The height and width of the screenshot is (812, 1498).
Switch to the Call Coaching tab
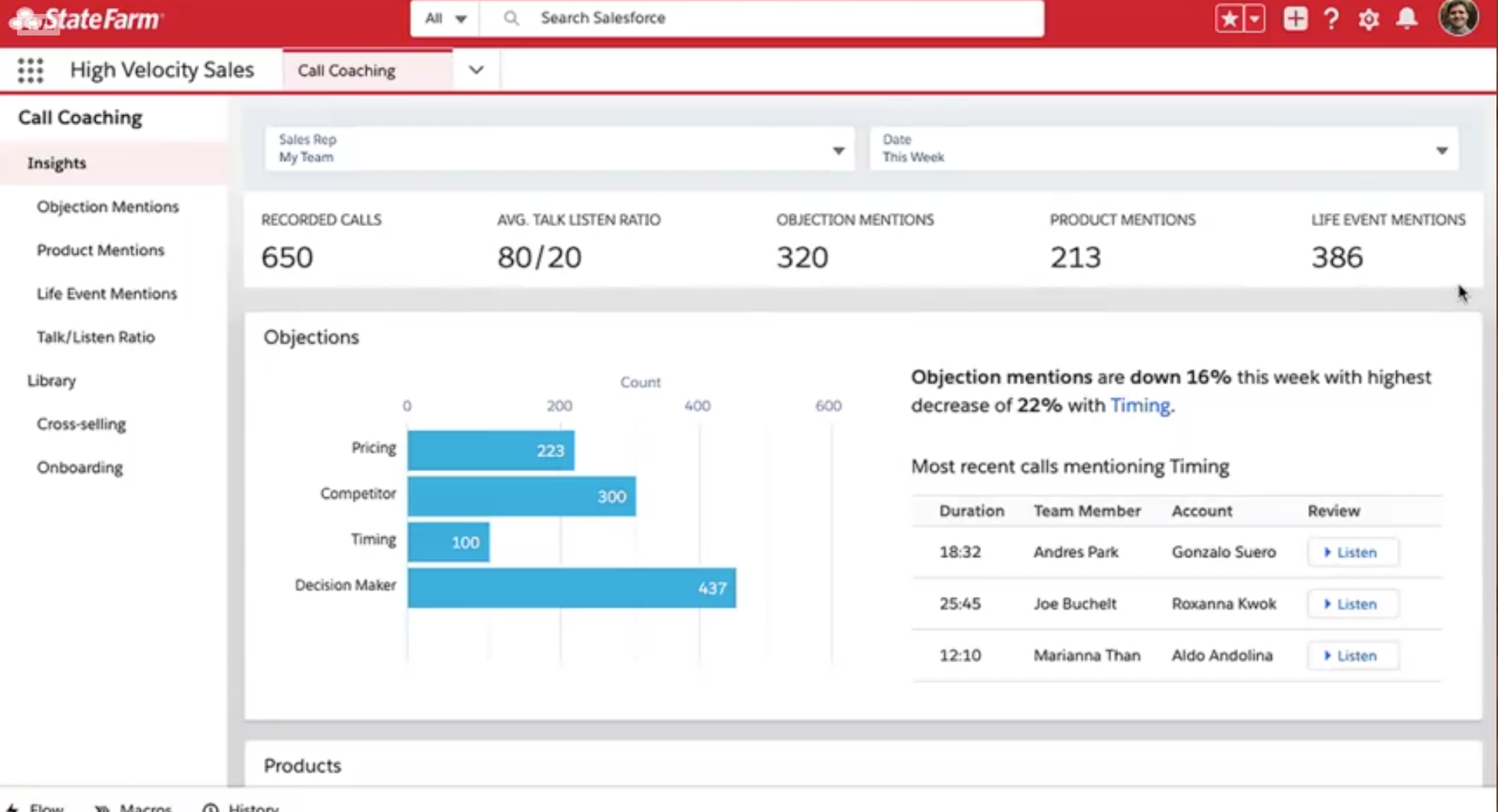(368, 70)
